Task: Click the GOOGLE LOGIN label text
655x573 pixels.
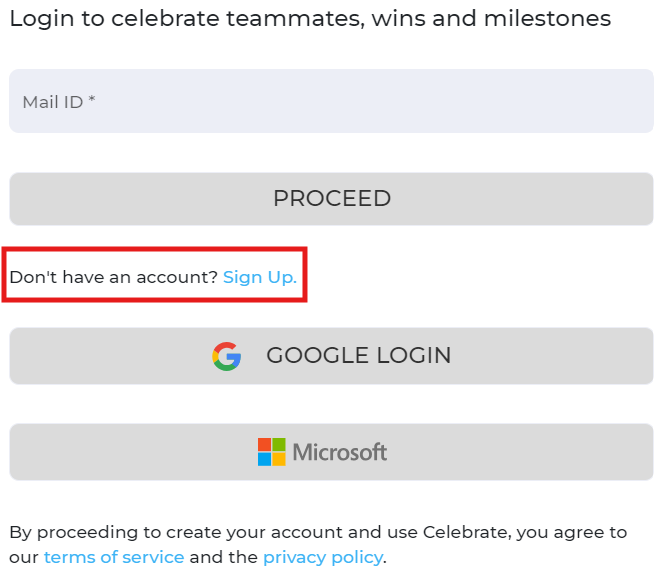Action: [x=359, y=355]
